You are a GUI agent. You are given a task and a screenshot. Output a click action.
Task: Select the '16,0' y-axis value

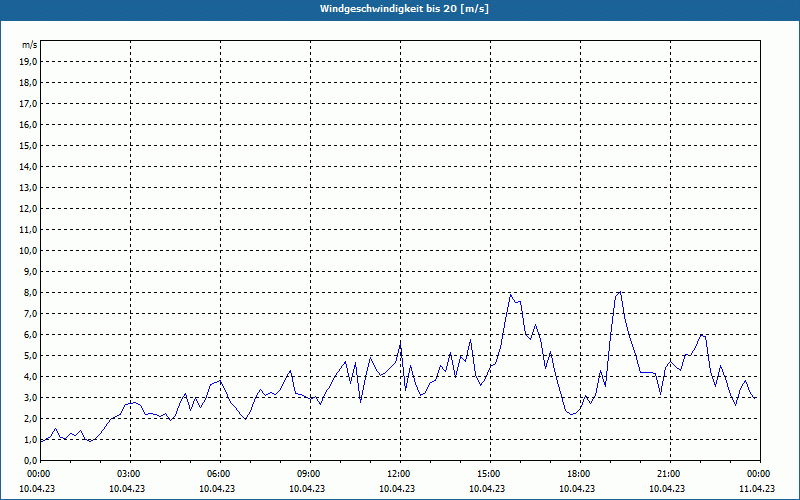click(x=29, y=124)
